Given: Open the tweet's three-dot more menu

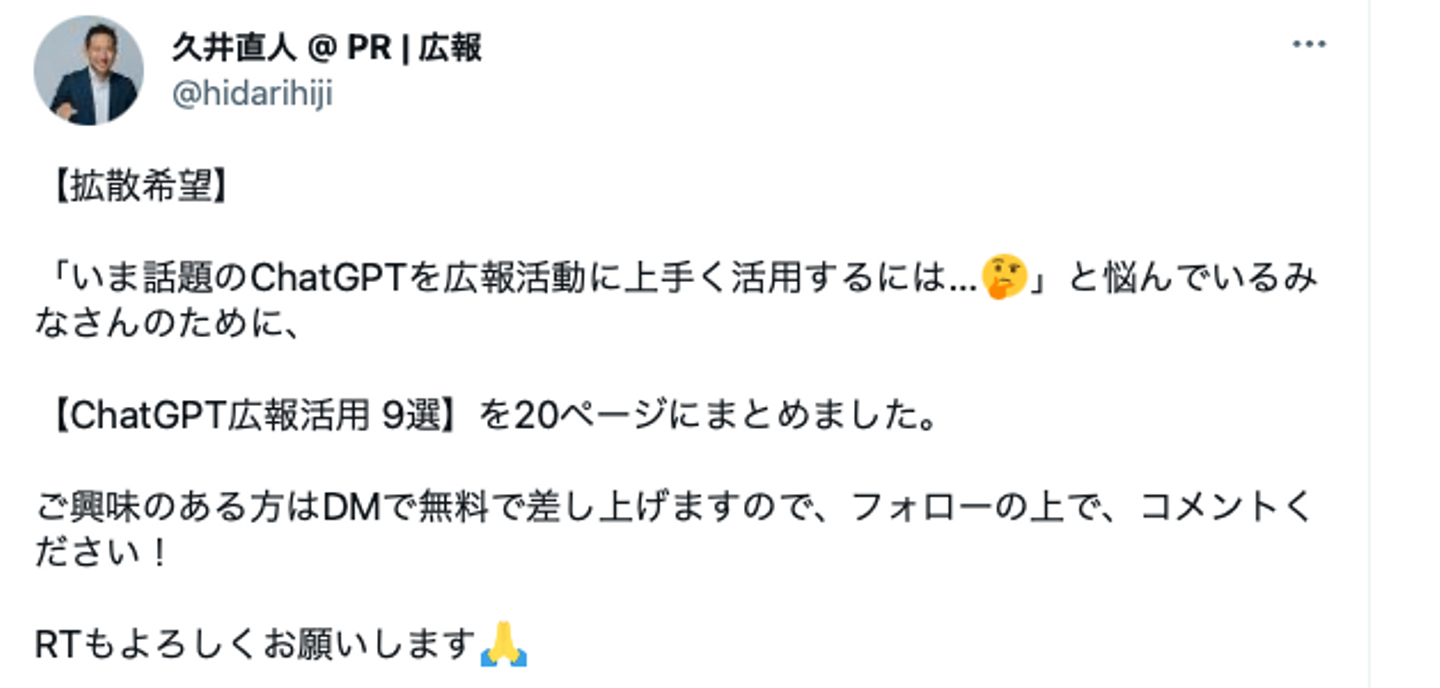Looking at the screenshot, I should click(x=1309, y=45).
